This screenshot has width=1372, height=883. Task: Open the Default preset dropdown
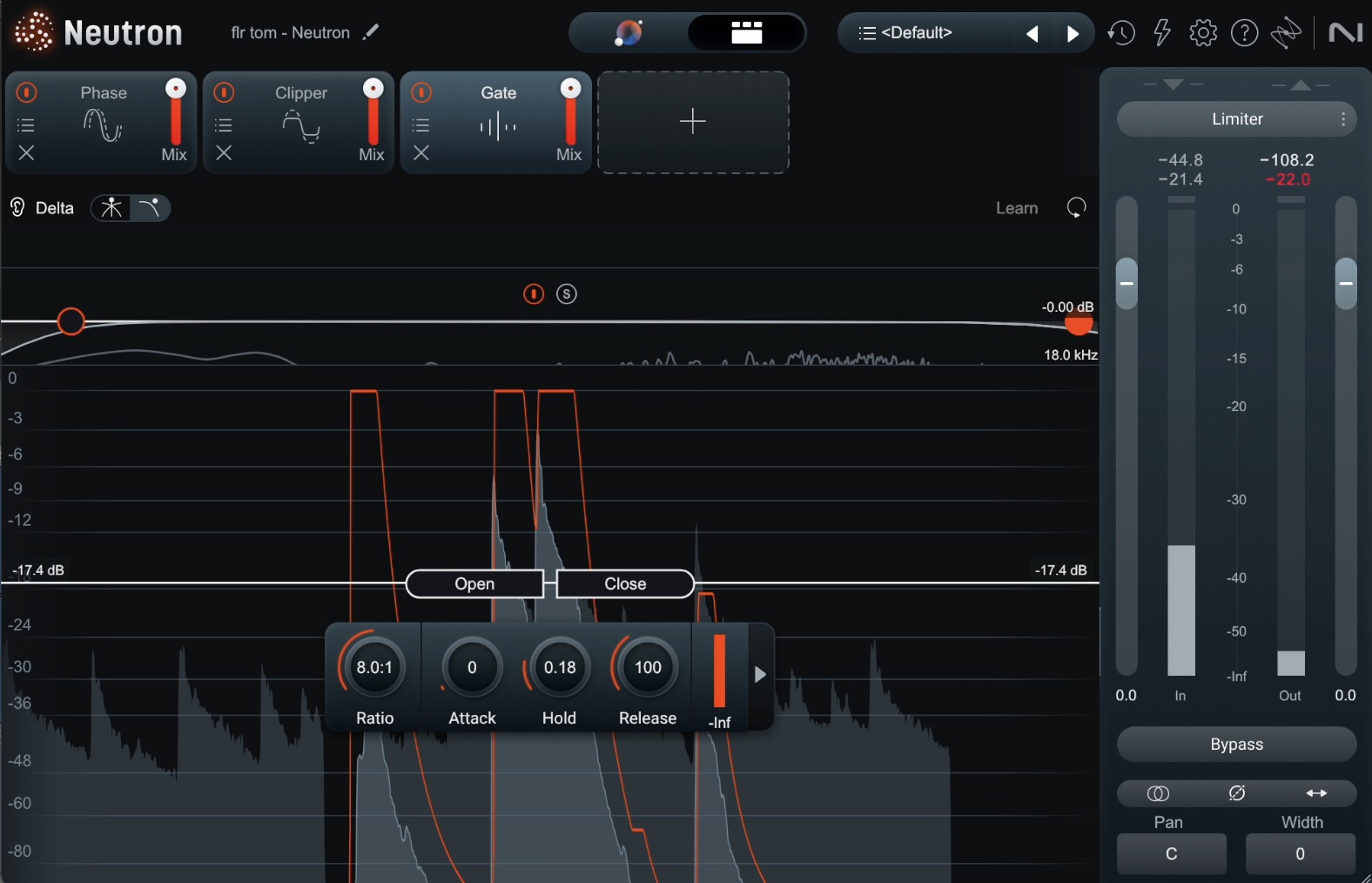point(917,33)
